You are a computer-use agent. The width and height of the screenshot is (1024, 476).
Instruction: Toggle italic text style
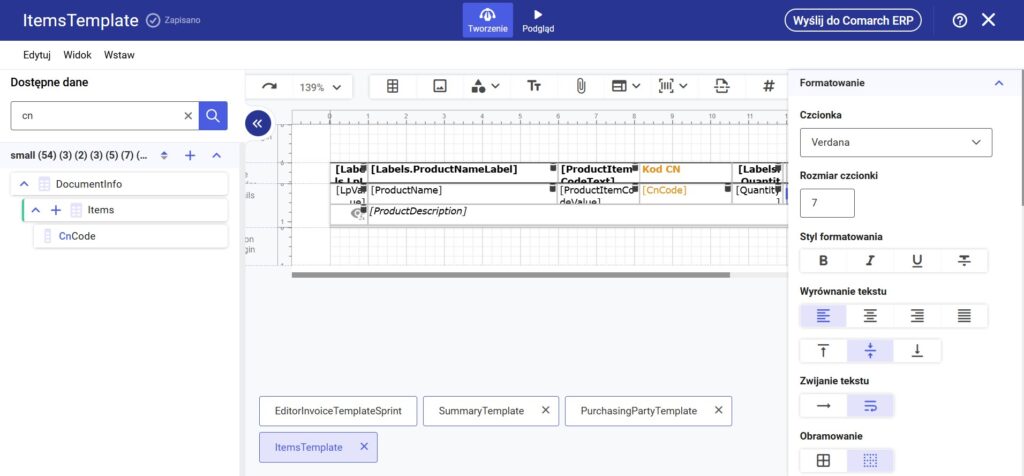(x=870, y=261)
